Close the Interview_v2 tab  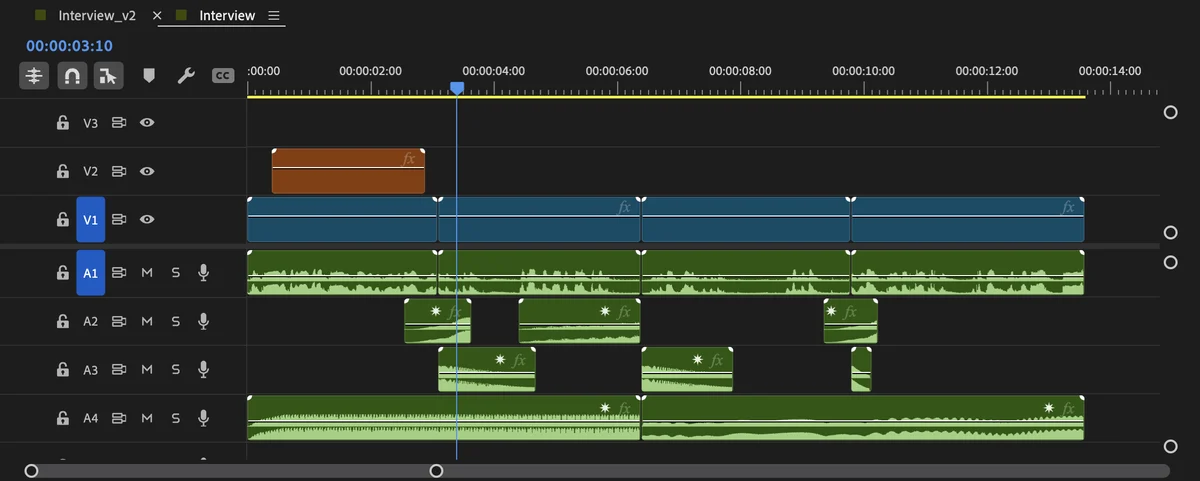click(x=157, y=16)
